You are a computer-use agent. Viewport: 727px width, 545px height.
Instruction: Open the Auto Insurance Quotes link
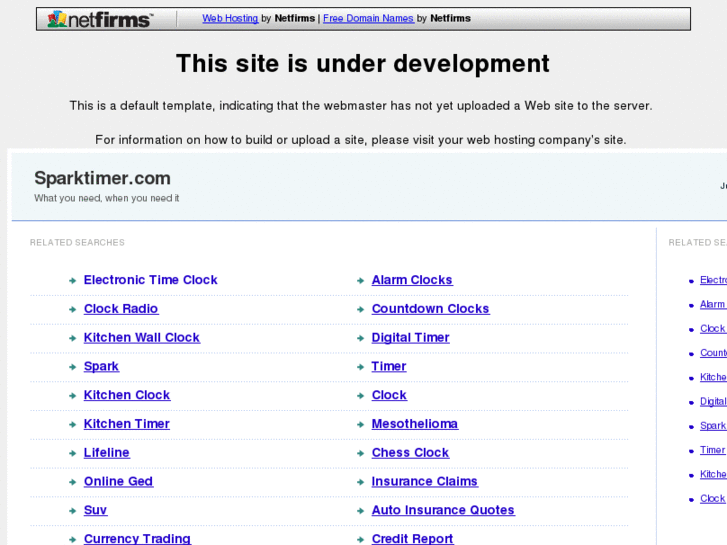[x=443, y=510]
